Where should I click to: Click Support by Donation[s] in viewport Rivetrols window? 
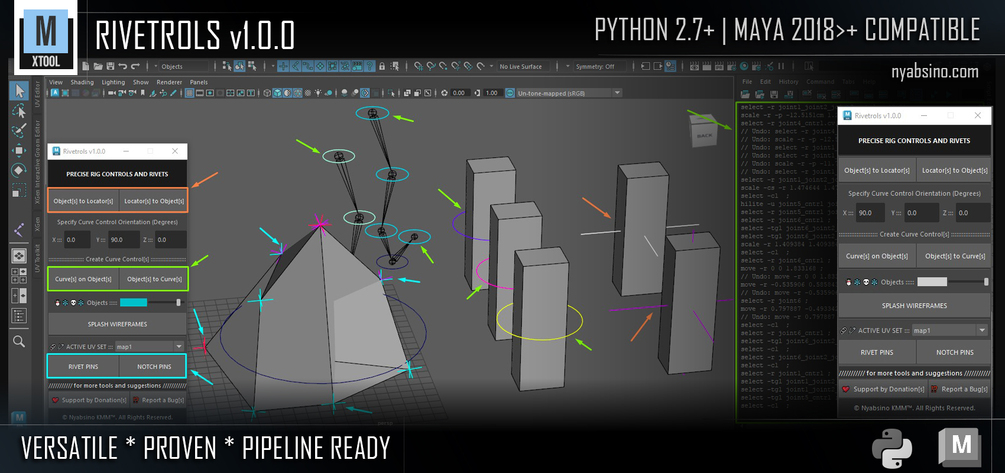tap(89, 400)
